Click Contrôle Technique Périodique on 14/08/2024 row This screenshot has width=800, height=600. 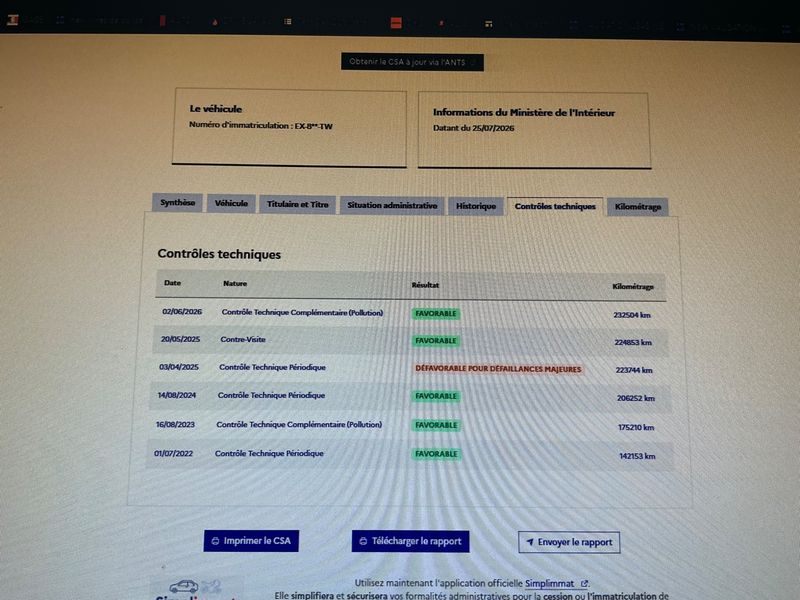tap(271, 395)
